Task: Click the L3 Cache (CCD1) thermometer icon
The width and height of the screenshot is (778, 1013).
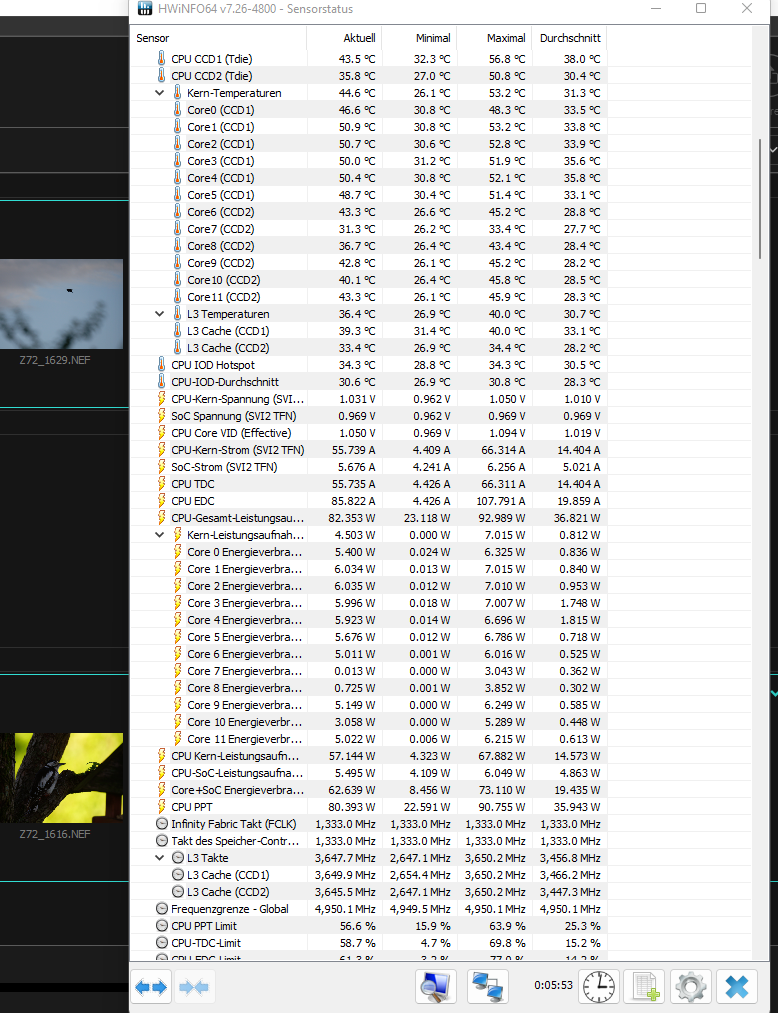Action: pyautogui.click(x=178, y=330)
